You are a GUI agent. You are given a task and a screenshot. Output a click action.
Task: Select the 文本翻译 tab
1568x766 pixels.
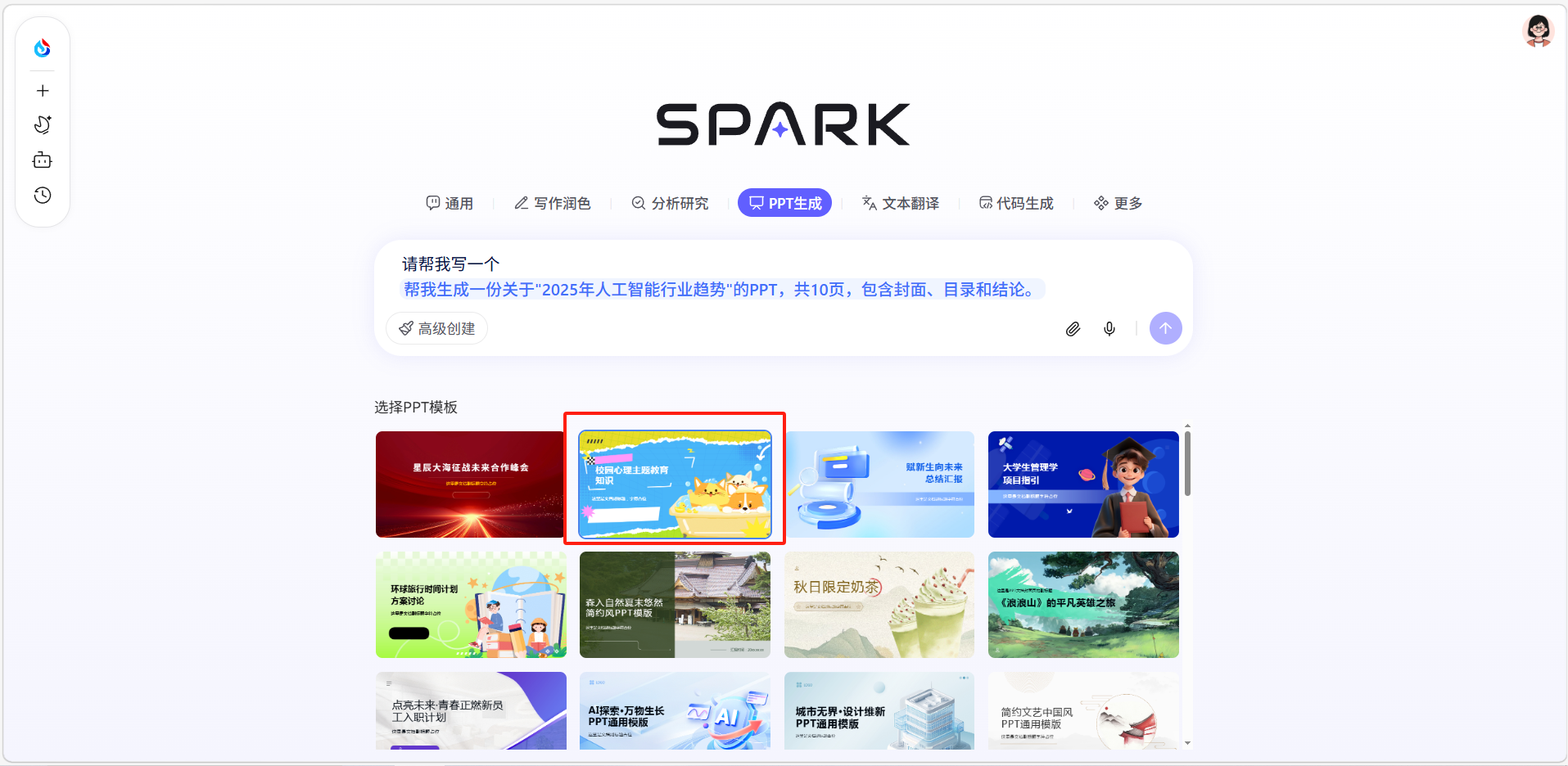901,203
